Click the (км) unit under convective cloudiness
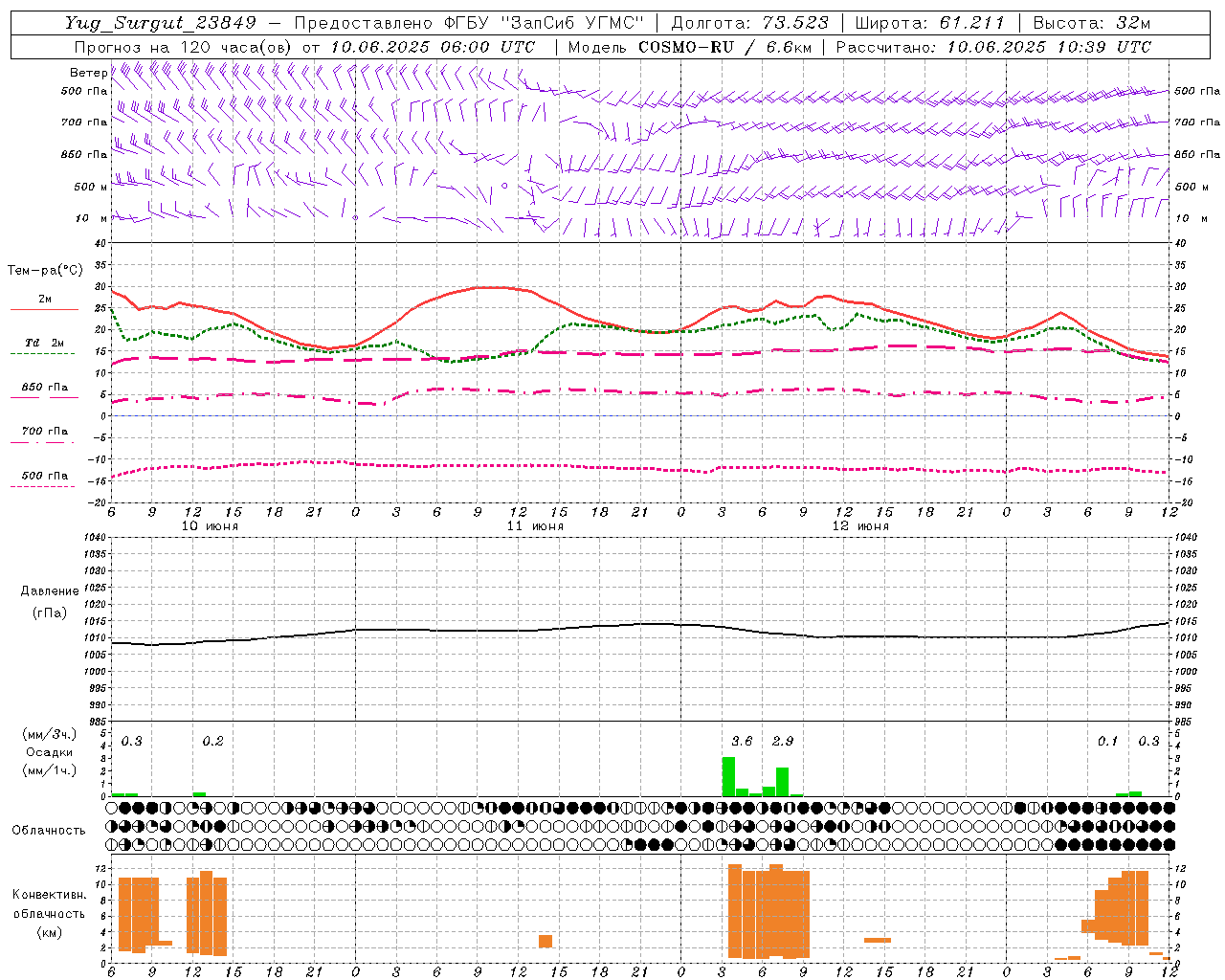This screenshot has width=1225, height=980. [x=50, y=932]
